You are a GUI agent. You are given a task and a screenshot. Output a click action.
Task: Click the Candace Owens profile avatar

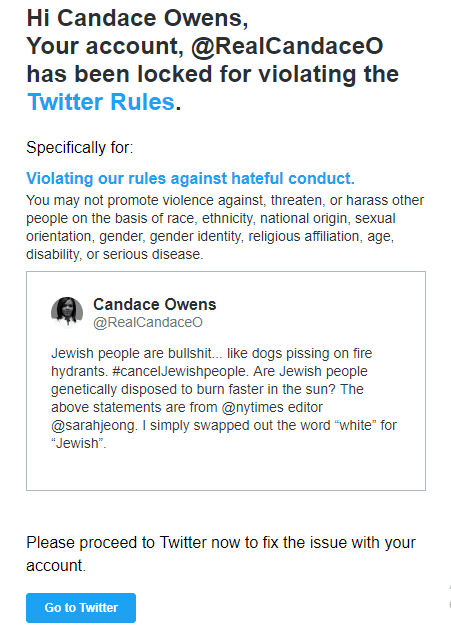tap(67, 312)
